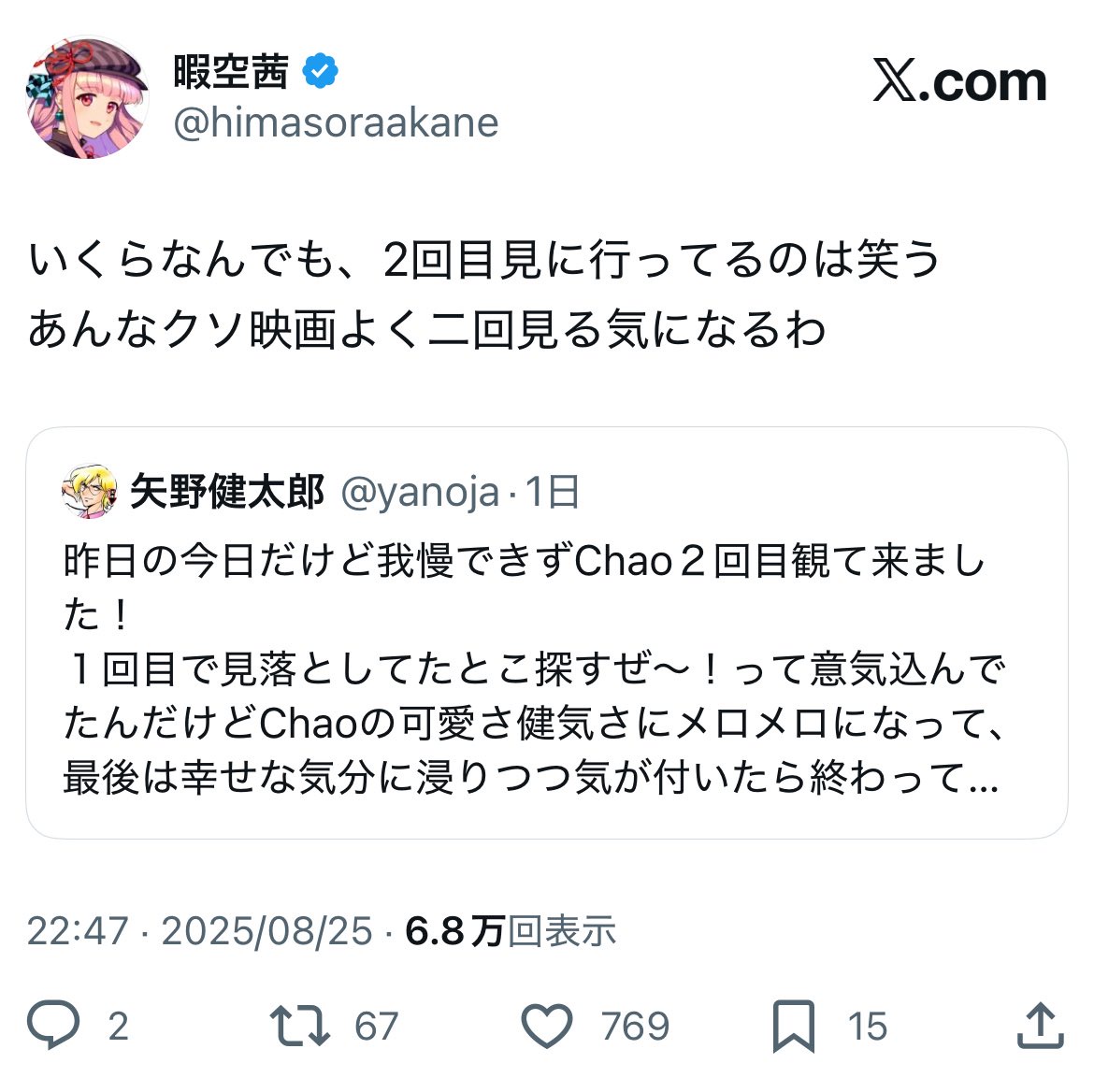
Task: Click the X.com logo
Action: tap(960, 82)
